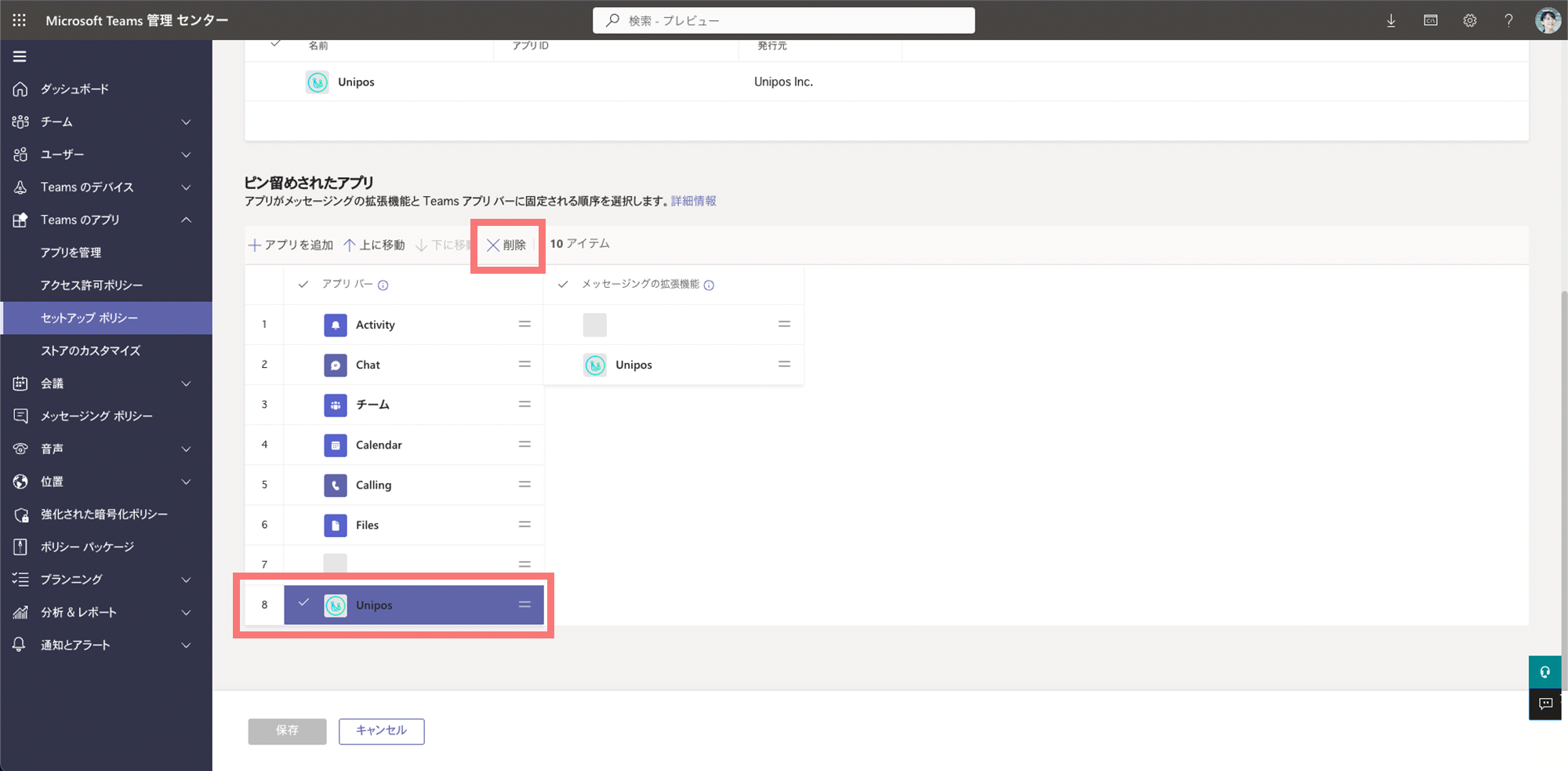This screenshot has height=771, width=1568.
Task: Expand the 位置 sidebar section
Action: tap(186, 482)
